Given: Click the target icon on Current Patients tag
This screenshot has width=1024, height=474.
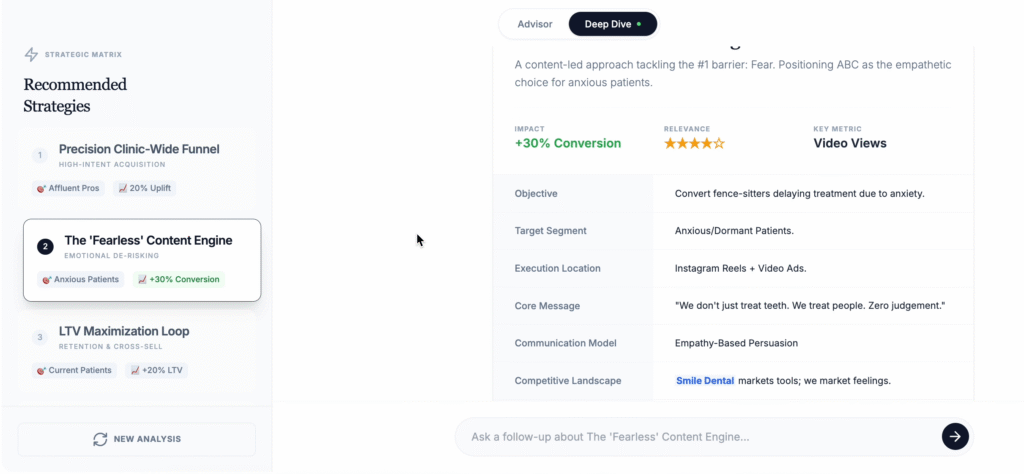Looking at the screenshot, I should [x=42, y=370].
